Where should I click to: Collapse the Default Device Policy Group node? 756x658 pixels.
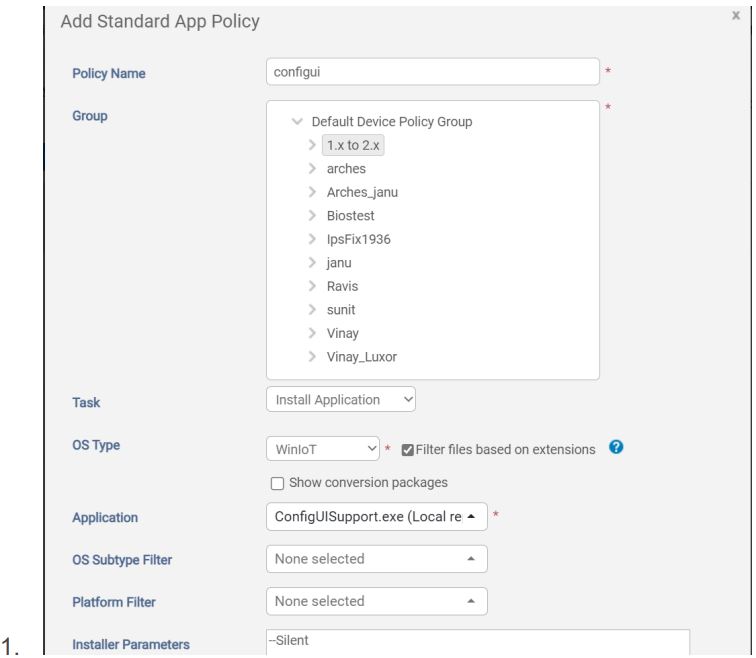(x=296, y=122)
